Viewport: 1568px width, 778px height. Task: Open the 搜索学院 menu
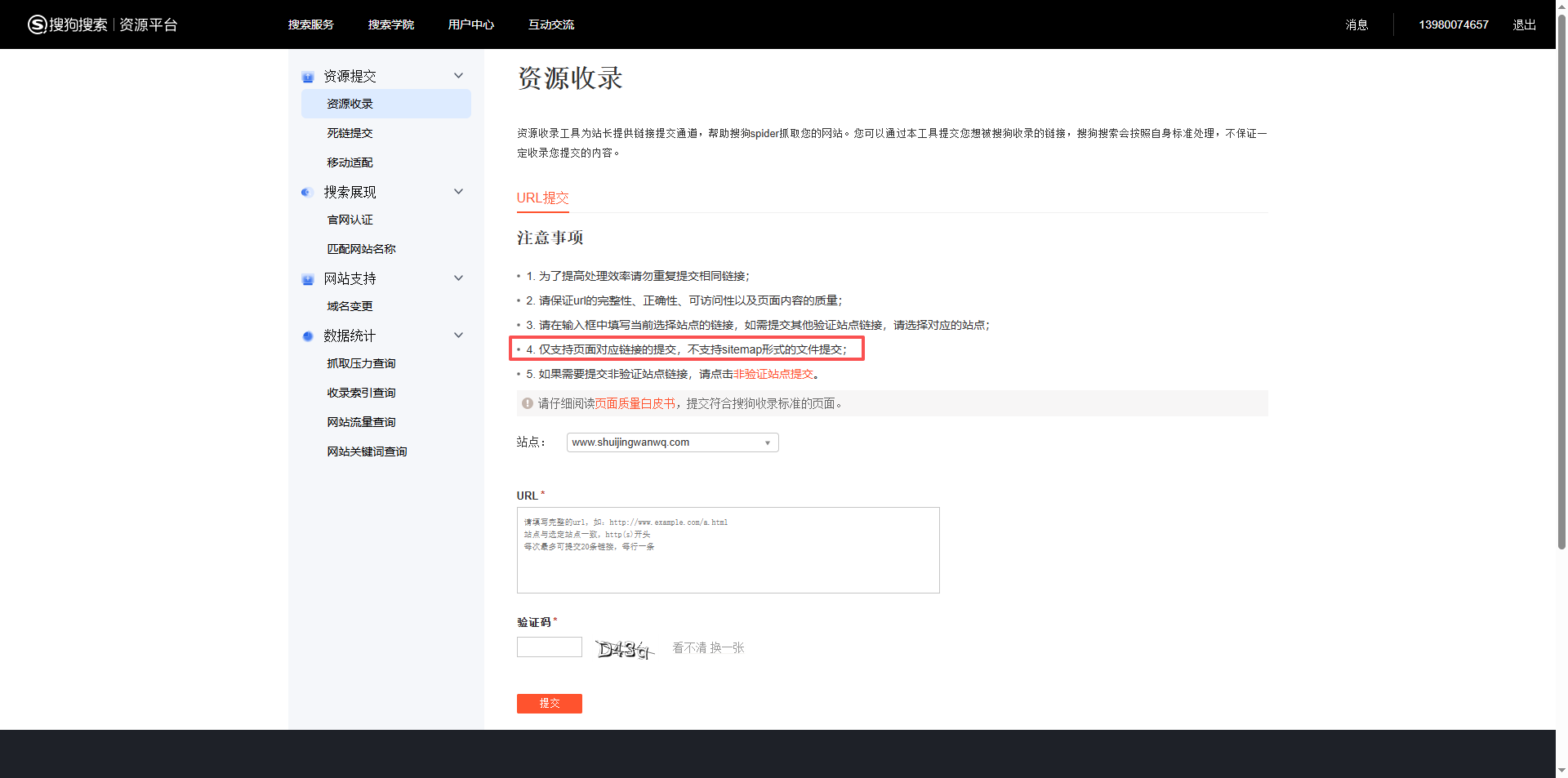pos(391,24)
